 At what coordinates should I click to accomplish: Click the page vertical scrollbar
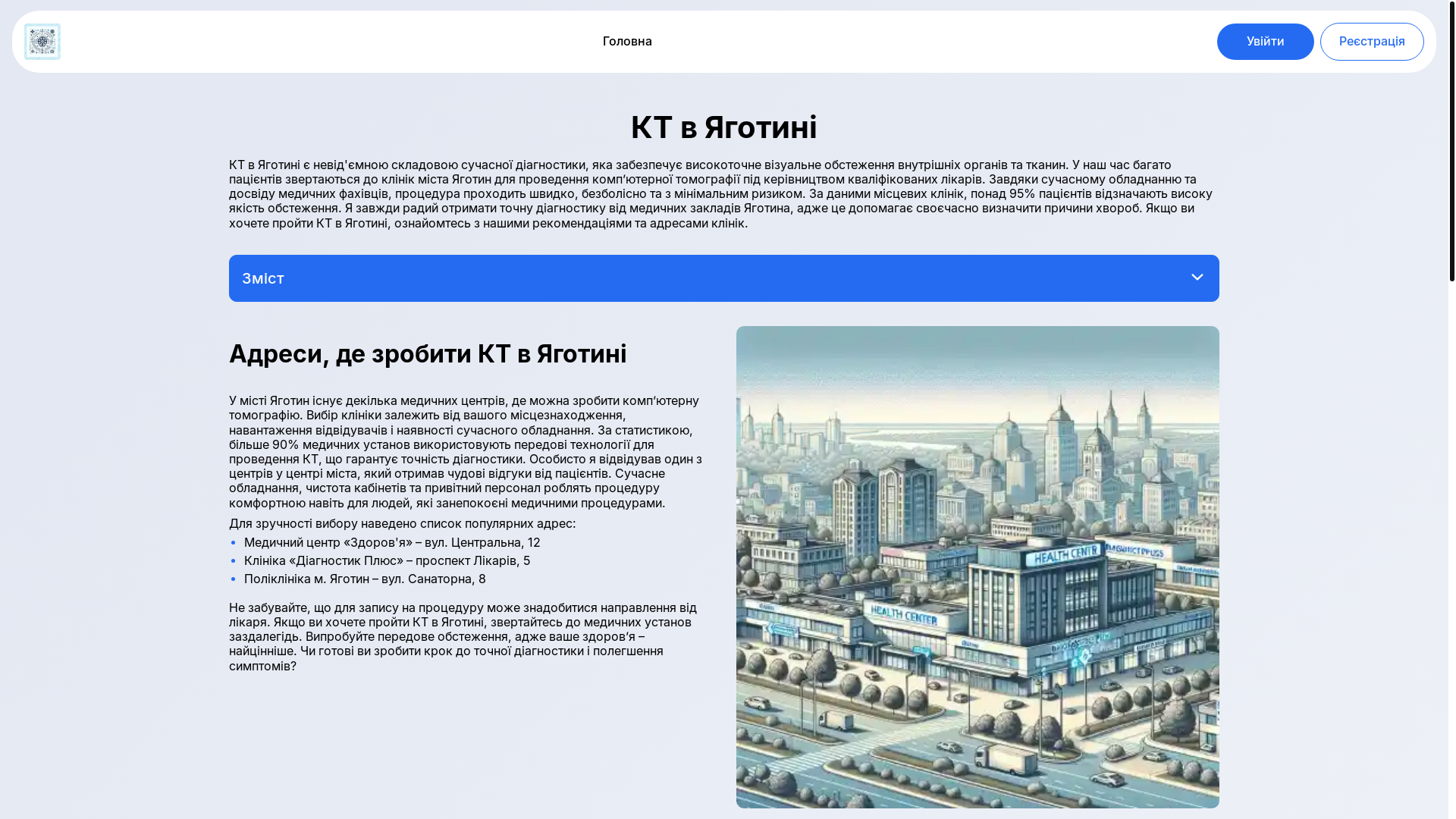(x=1451, y=140)
